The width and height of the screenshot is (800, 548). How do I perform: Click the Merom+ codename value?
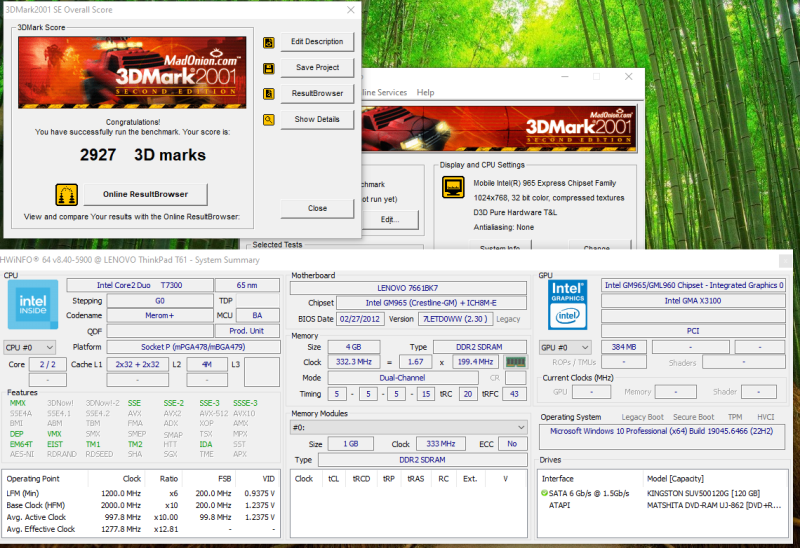tap(160, 315)
